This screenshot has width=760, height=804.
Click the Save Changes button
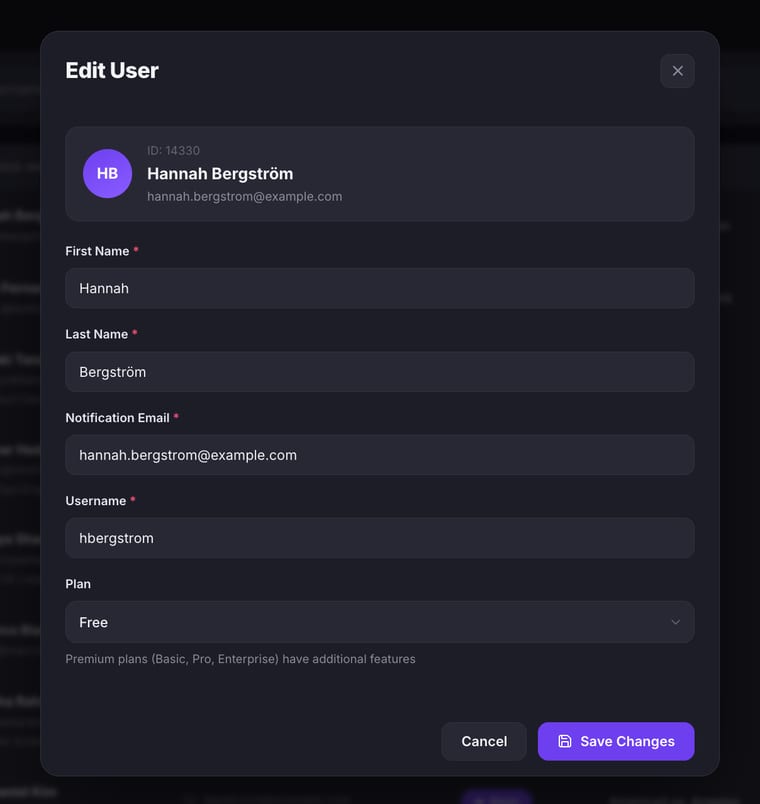[x=616, y=741]
